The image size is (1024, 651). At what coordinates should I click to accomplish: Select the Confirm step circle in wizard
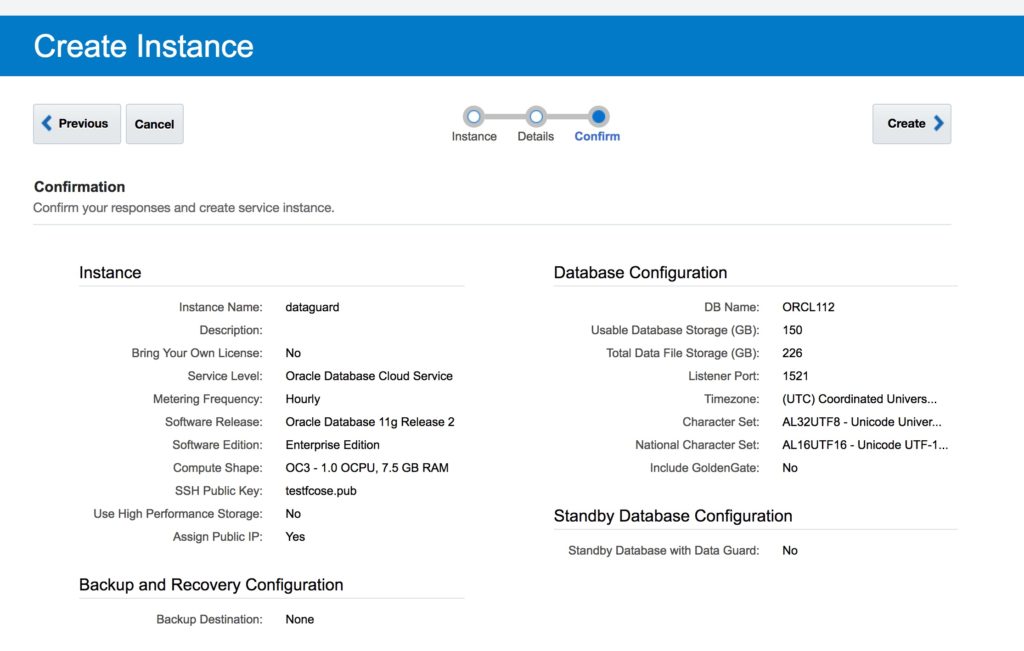click(x=598, y=117)
